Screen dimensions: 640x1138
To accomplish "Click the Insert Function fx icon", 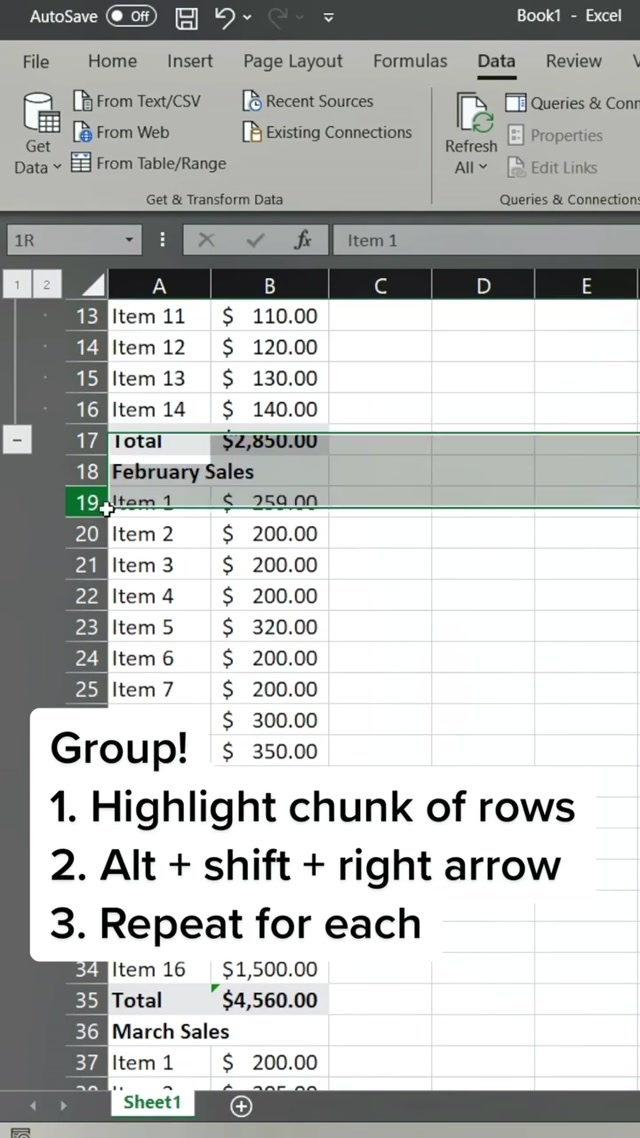I will point(303,240).
